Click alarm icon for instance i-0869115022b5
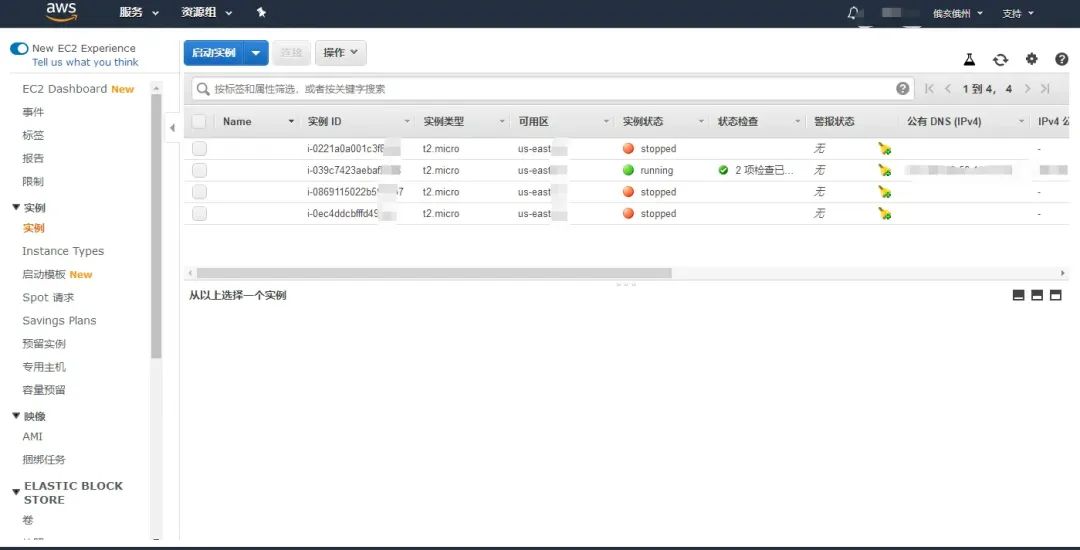Viewport: 1080px width, 550px height. [884, 192]
